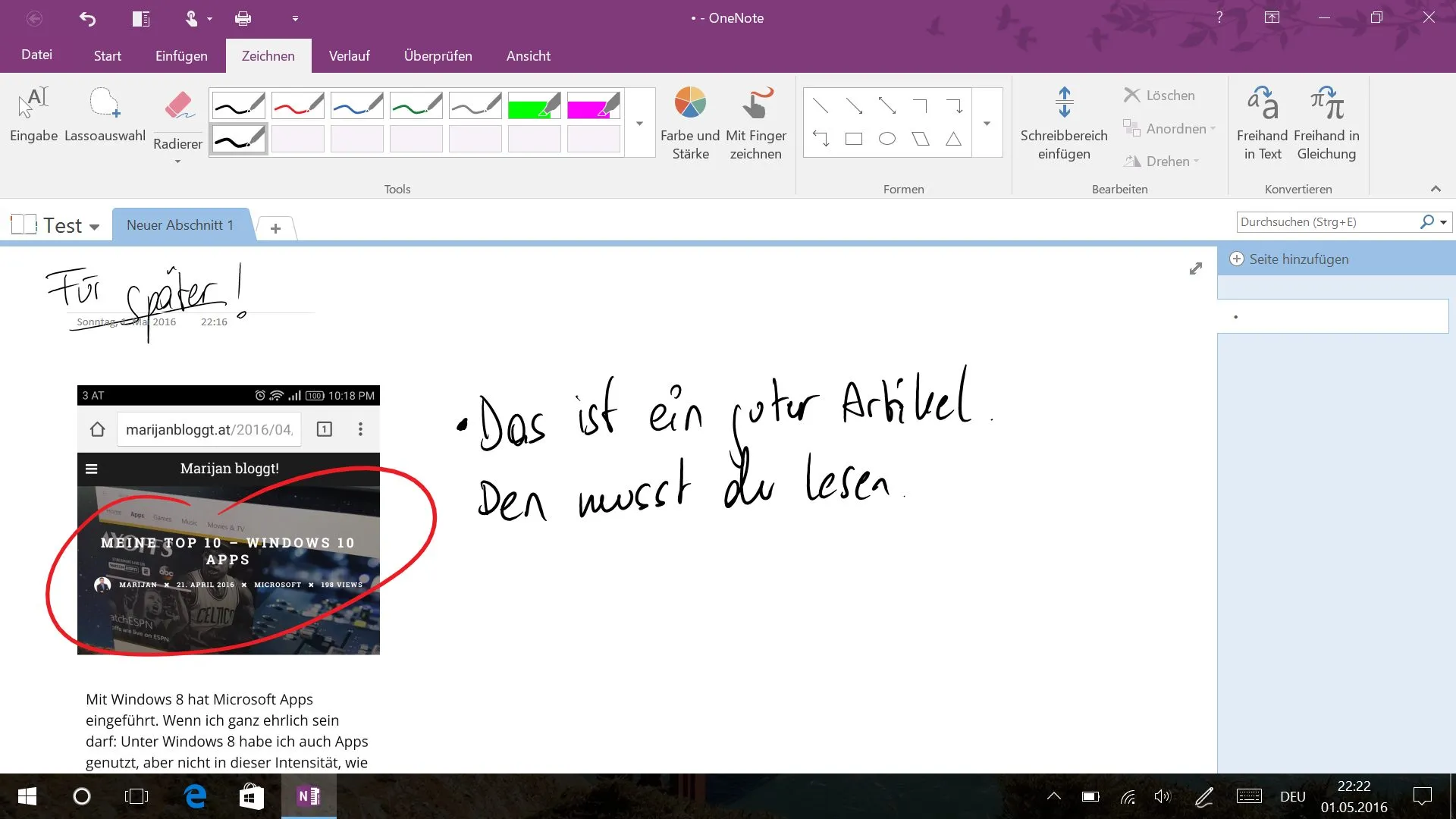Select the gray pen
Screen dimensions: 1456x819
click(475, 105)
